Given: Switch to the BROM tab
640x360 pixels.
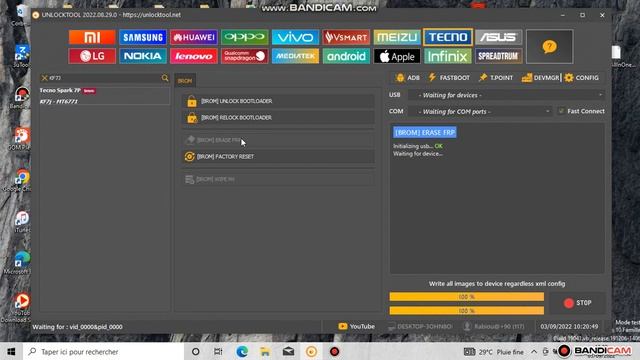Looking at the screenshot, I should 185,81.
